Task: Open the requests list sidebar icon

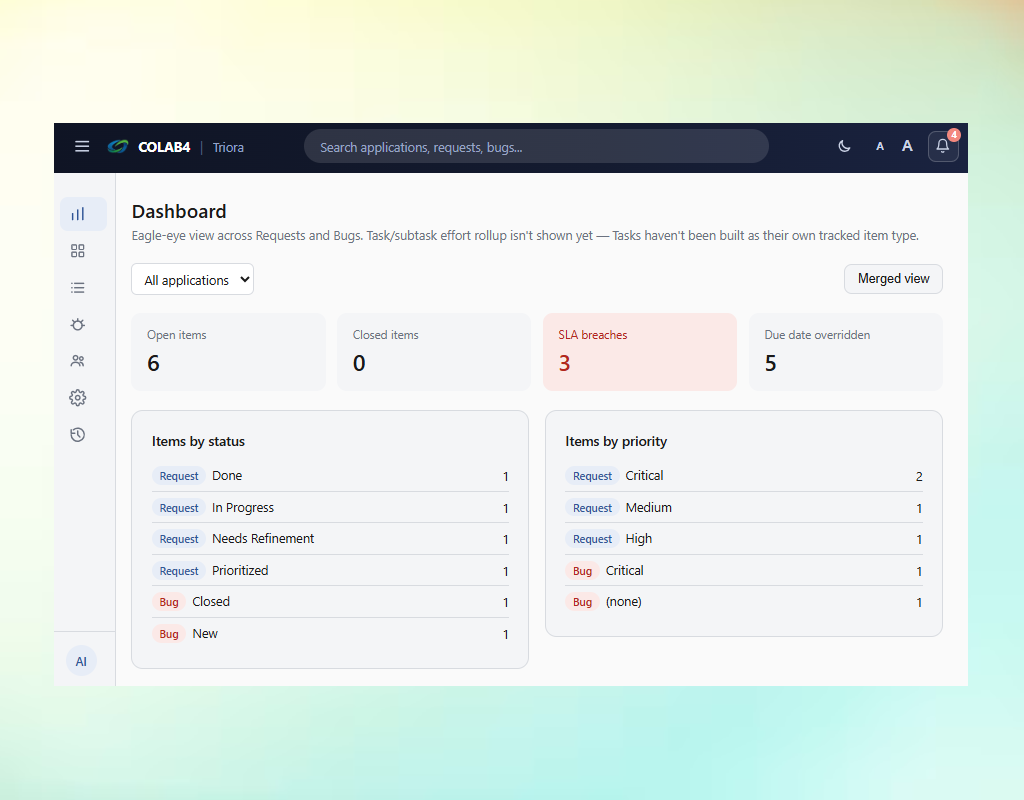Action: [78, 288]
